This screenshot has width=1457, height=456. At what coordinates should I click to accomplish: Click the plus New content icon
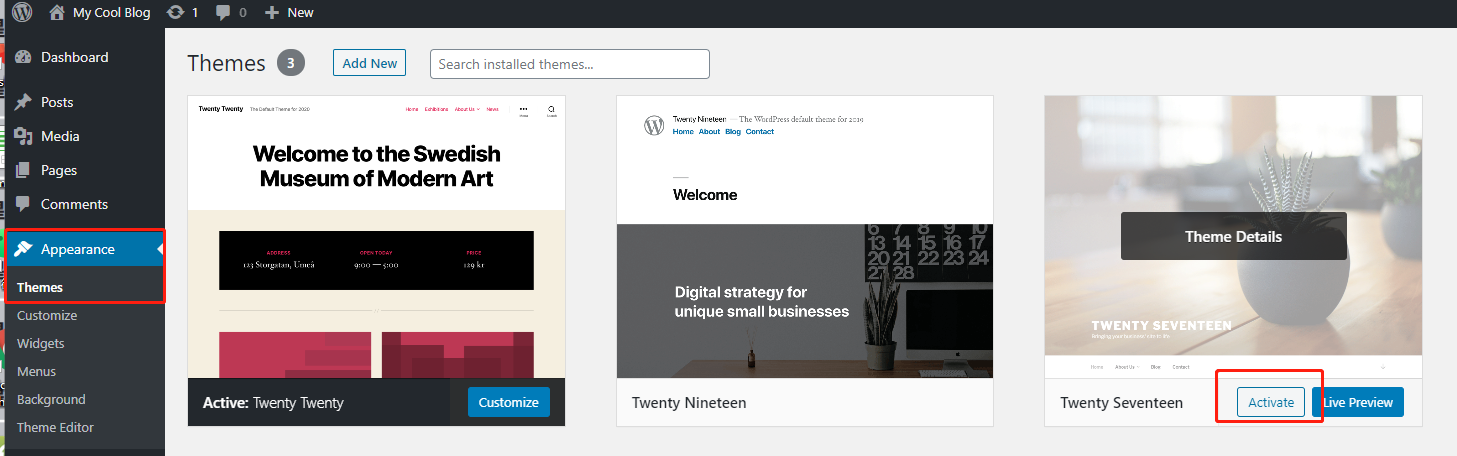272,12
